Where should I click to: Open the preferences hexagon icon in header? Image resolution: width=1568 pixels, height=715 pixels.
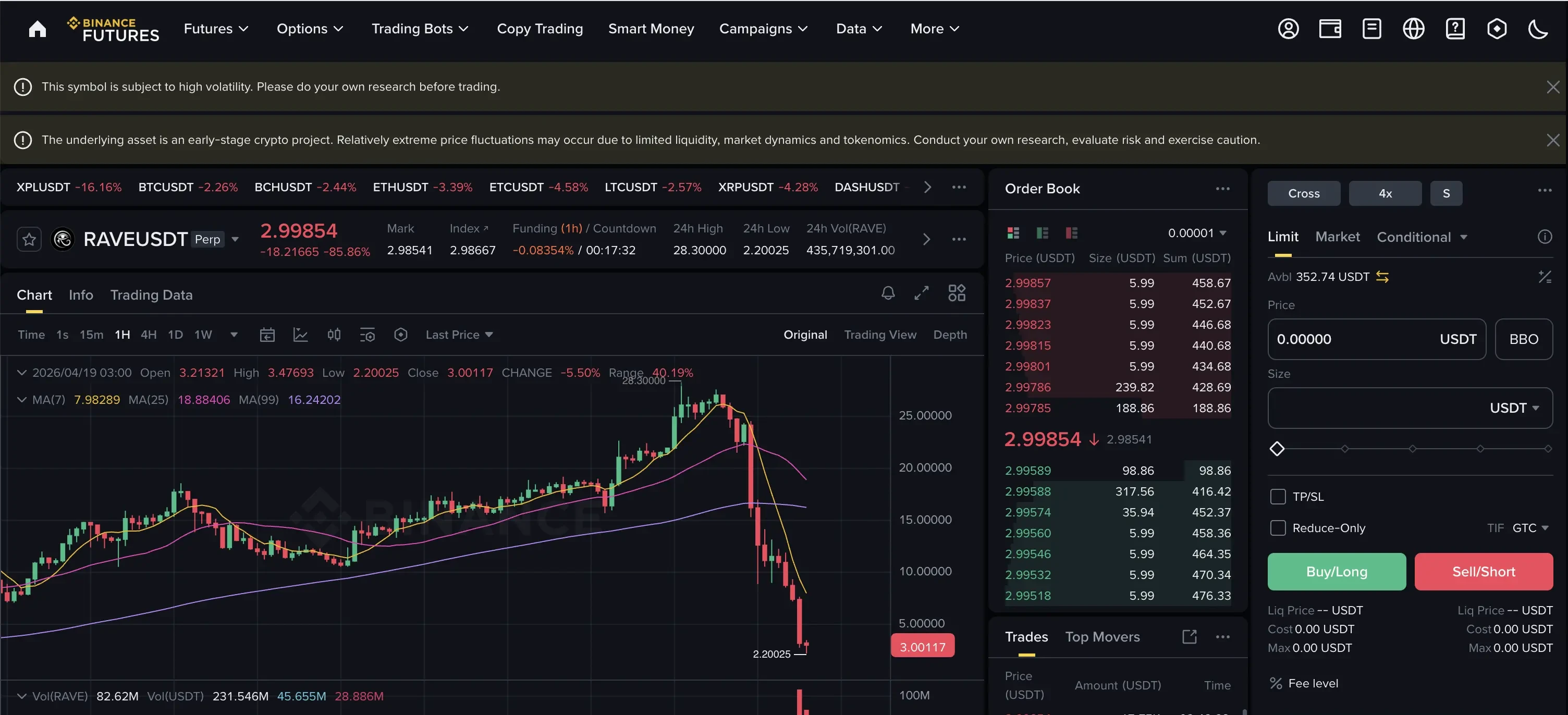point(1497,29)
